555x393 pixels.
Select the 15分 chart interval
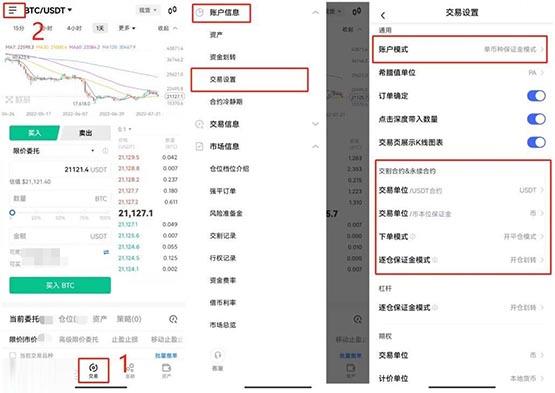[18, 28]
